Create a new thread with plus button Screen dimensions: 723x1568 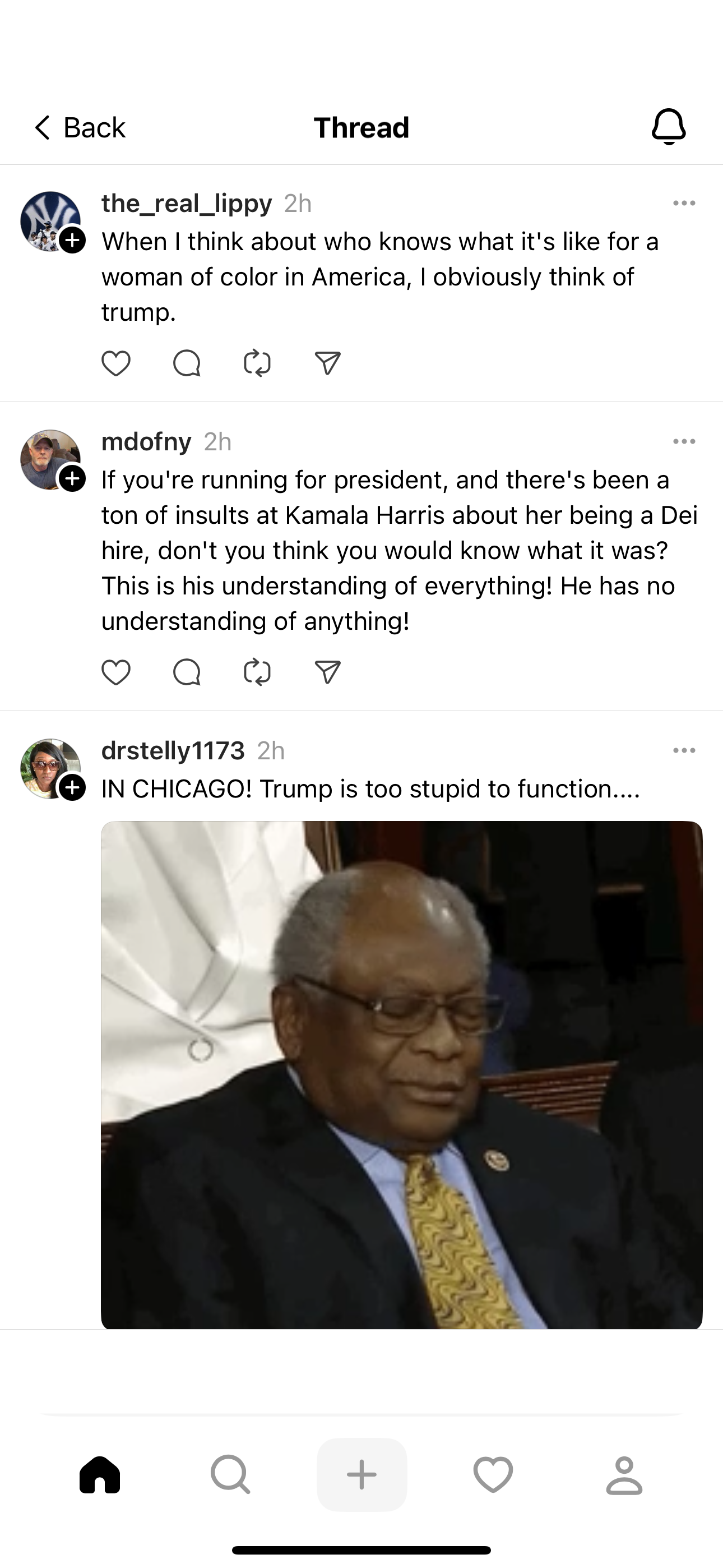(361, 1474)
